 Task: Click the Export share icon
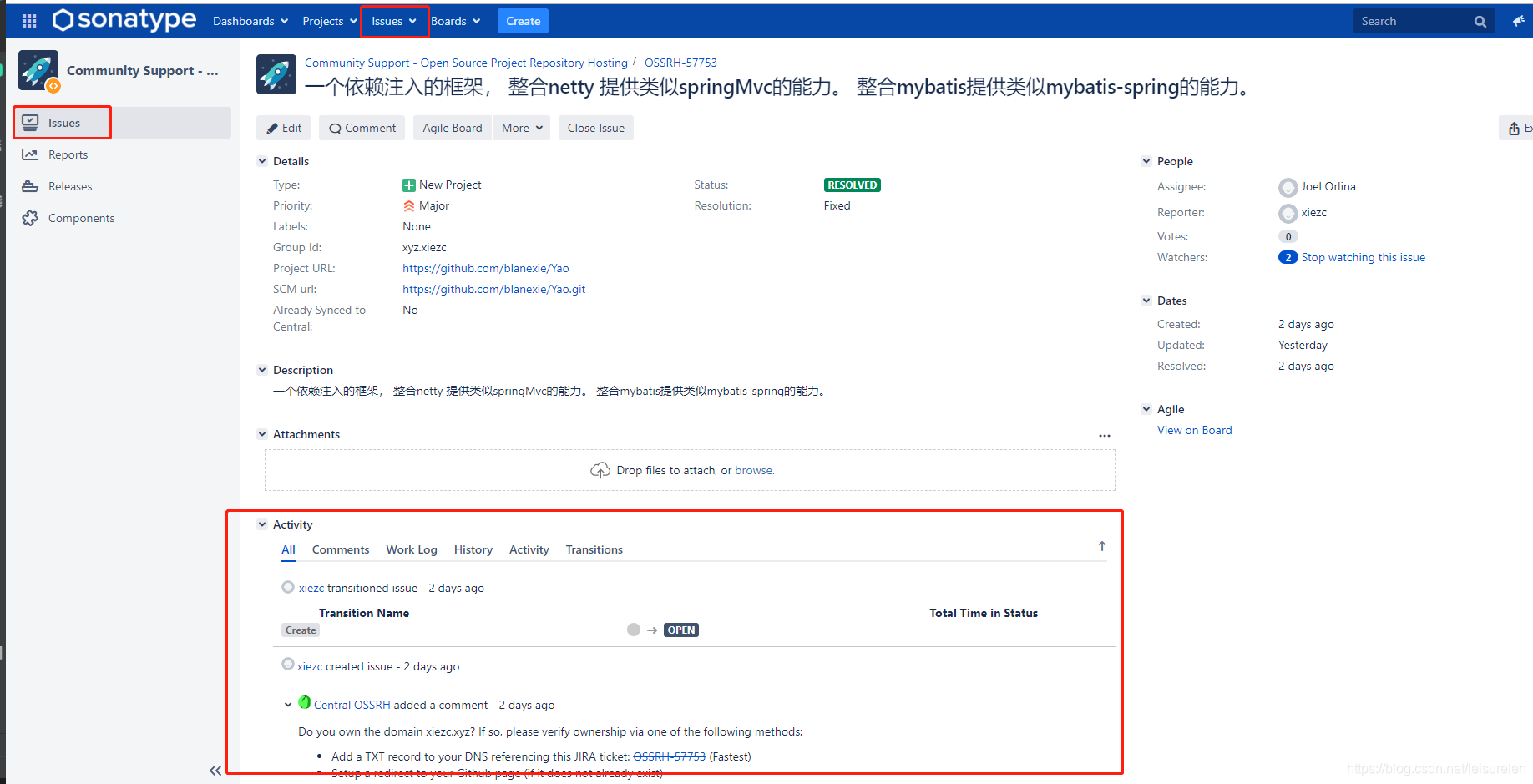1515,128
